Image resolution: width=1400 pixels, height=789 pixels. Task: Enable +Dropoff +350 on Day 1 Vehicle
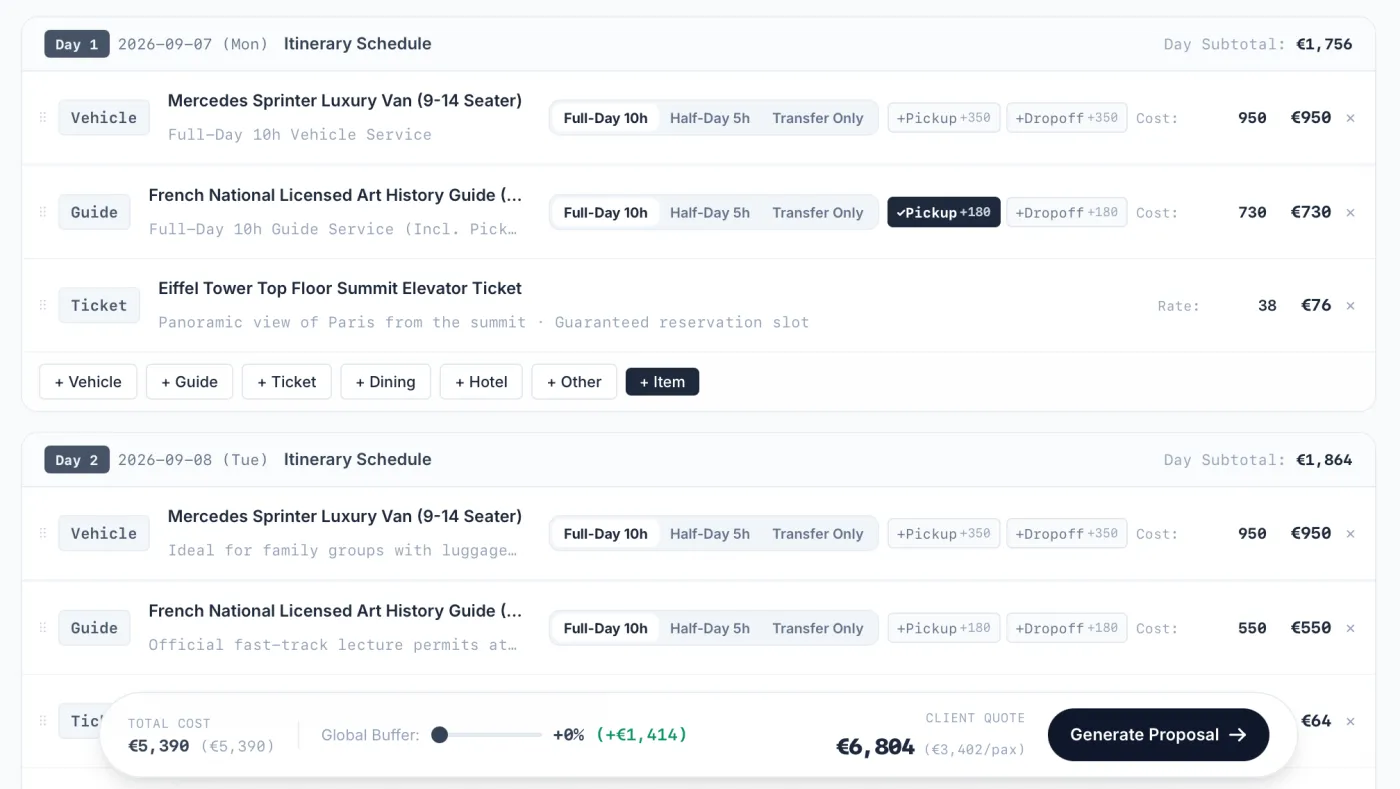click(1067, 118)
